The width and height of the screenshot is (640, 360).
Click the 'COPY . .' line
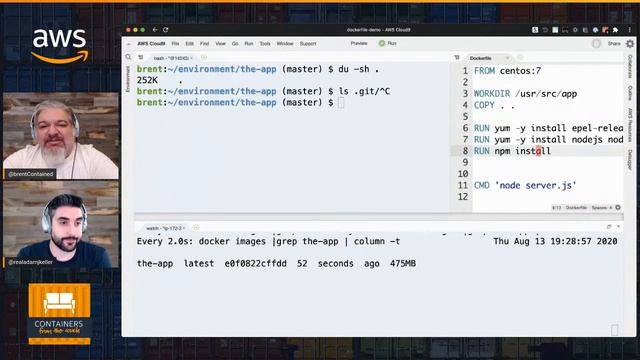tap(494, 105)
